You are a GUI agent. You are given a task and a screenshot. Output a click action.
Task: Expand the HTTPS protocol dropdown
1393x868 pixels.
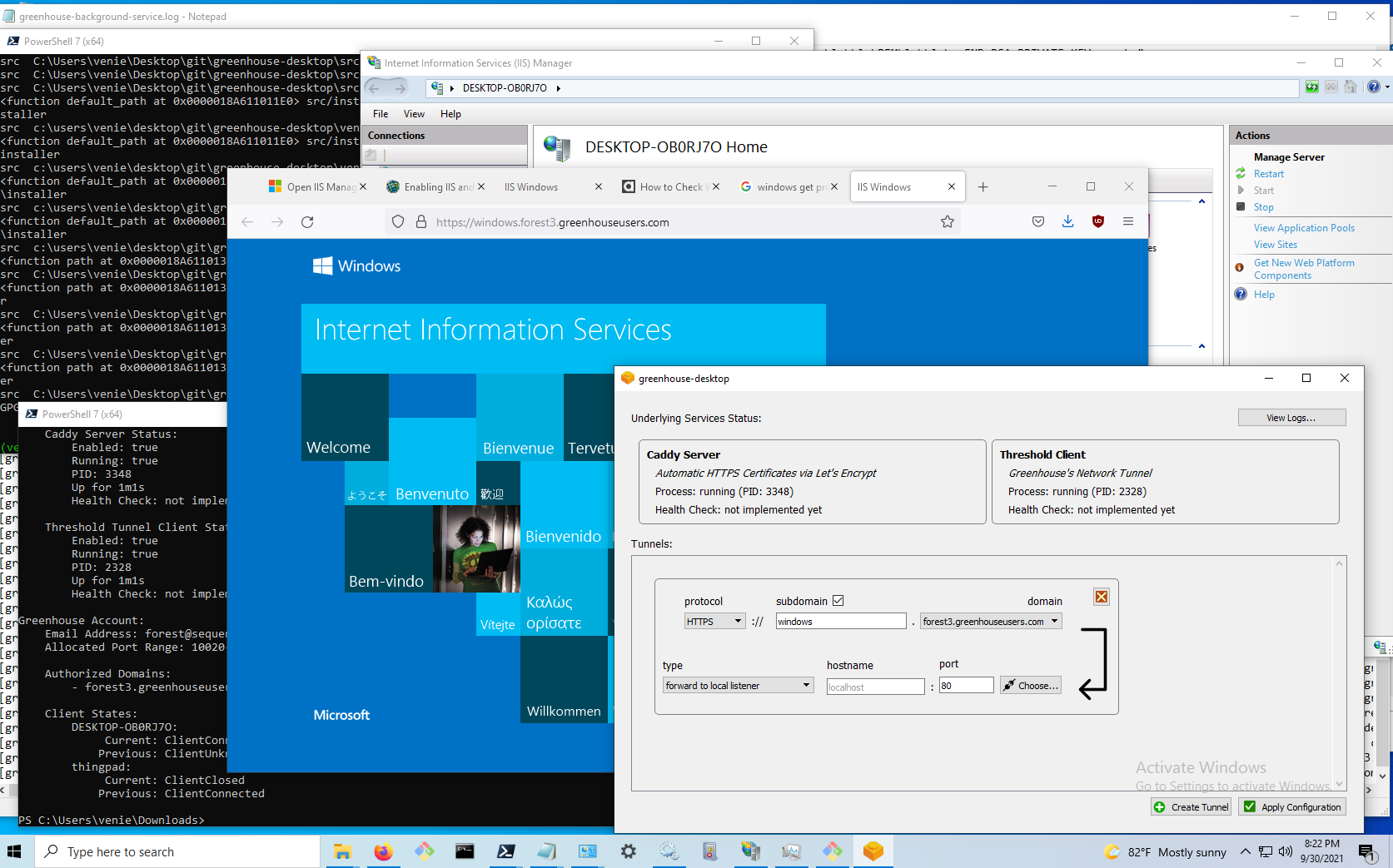tap(714, 622)
